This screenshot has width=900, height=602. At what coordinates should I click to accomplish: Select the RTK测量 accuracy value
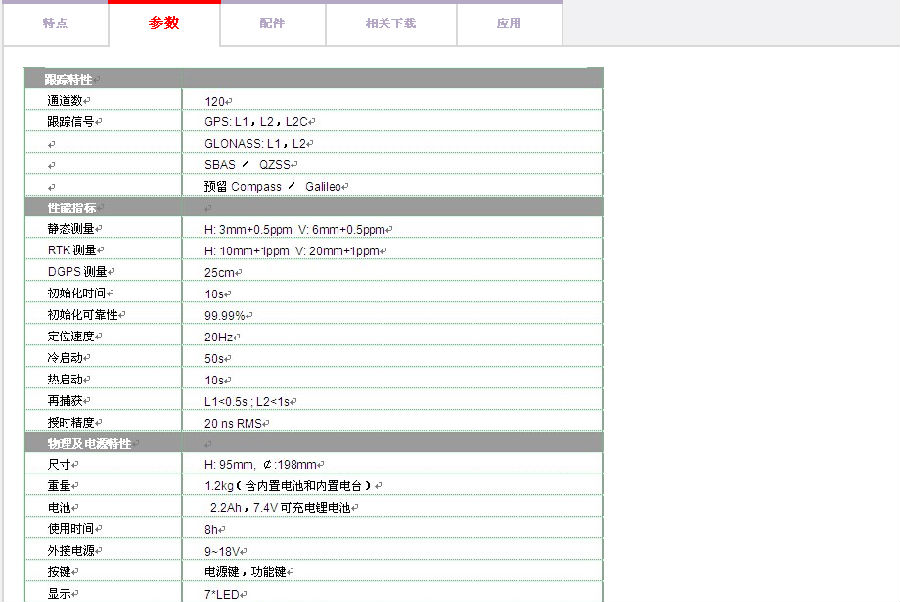(292, 251)
